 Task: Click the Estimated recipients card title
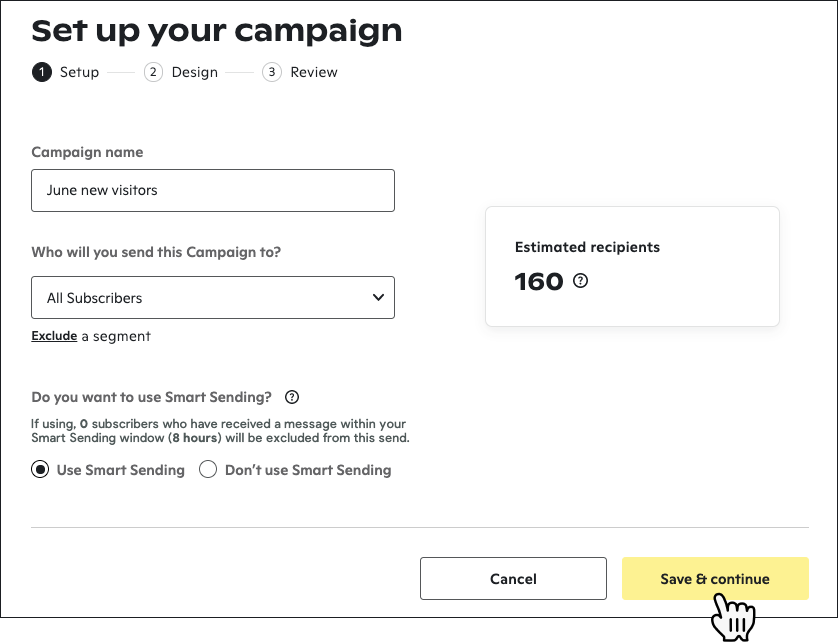pos(587,247)
